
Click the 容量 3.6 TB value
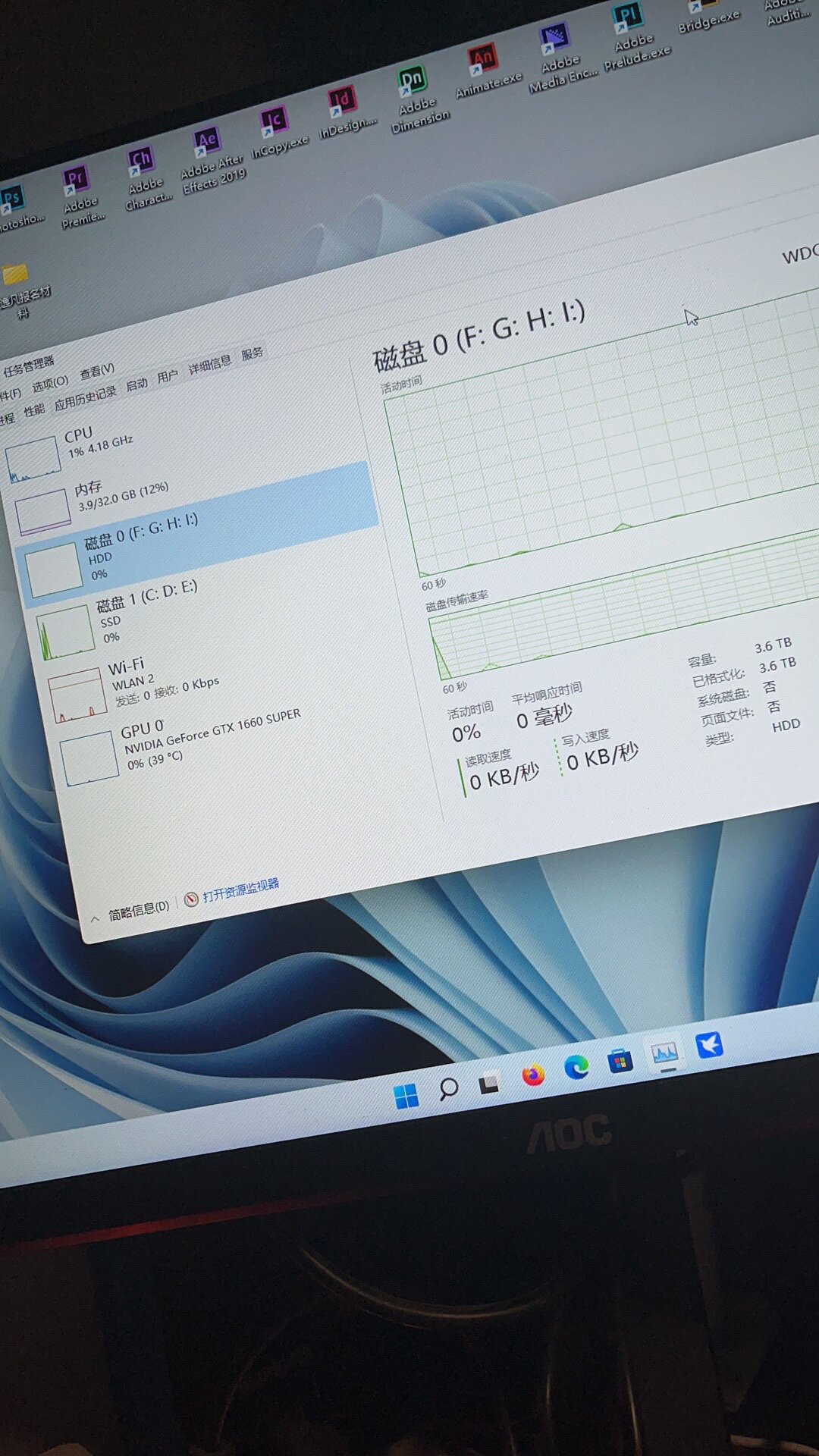(x=773, y=645)
